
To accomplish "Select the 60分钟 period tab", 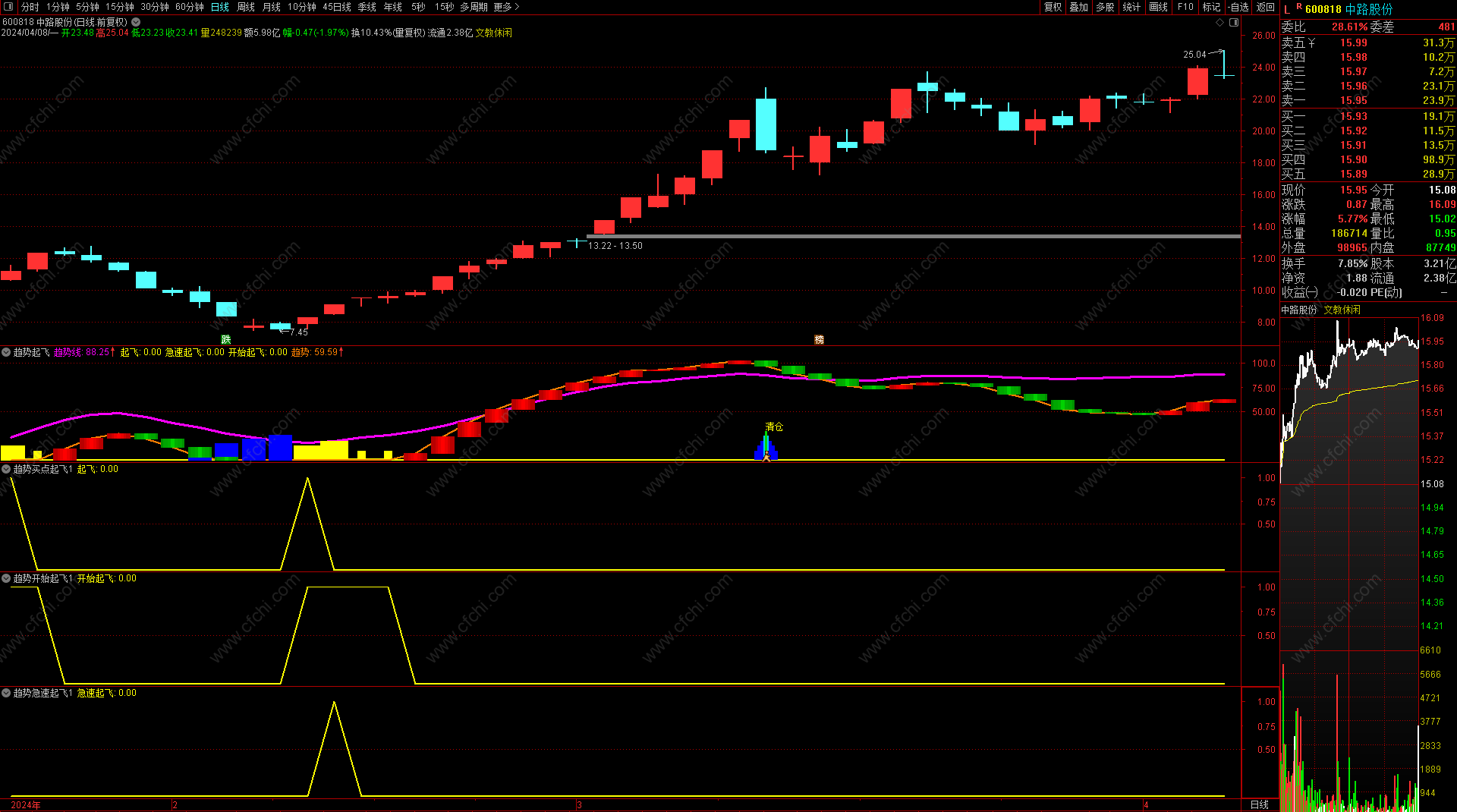I will click(190, 7).
